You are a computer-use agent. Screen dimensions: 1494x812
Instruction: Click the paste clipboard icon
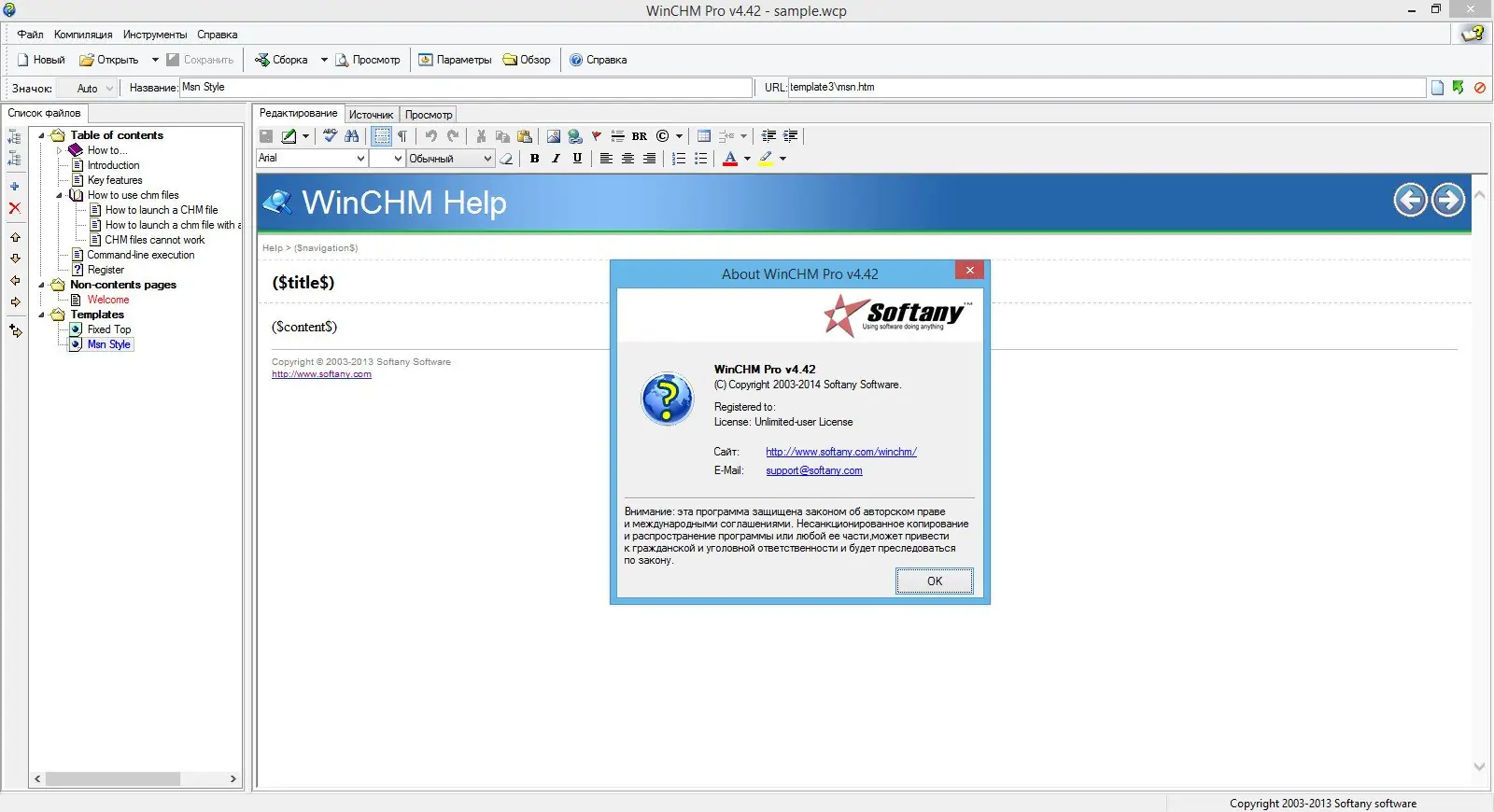[x=525, y=136]
